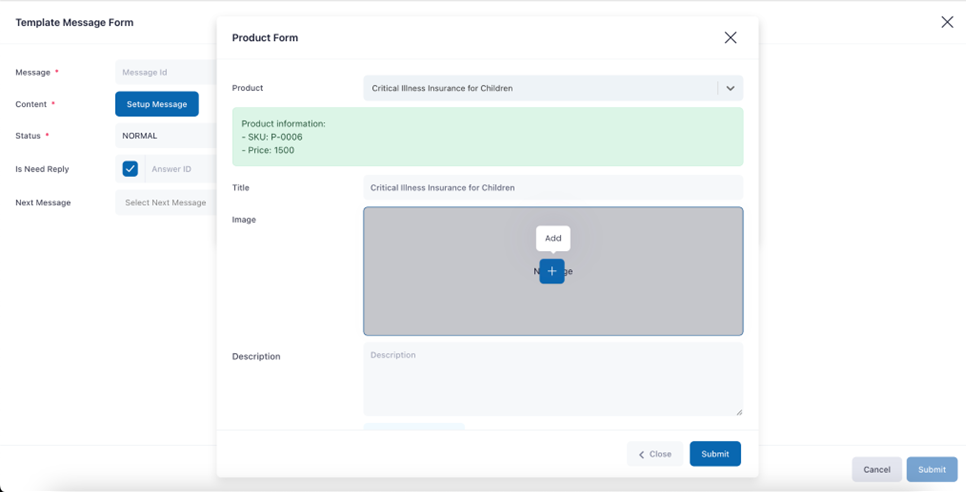Click the Close button in Product Form footer
The height and width of the screenshot is (492, 966).
pyautogui.click(x=655, y=454)
